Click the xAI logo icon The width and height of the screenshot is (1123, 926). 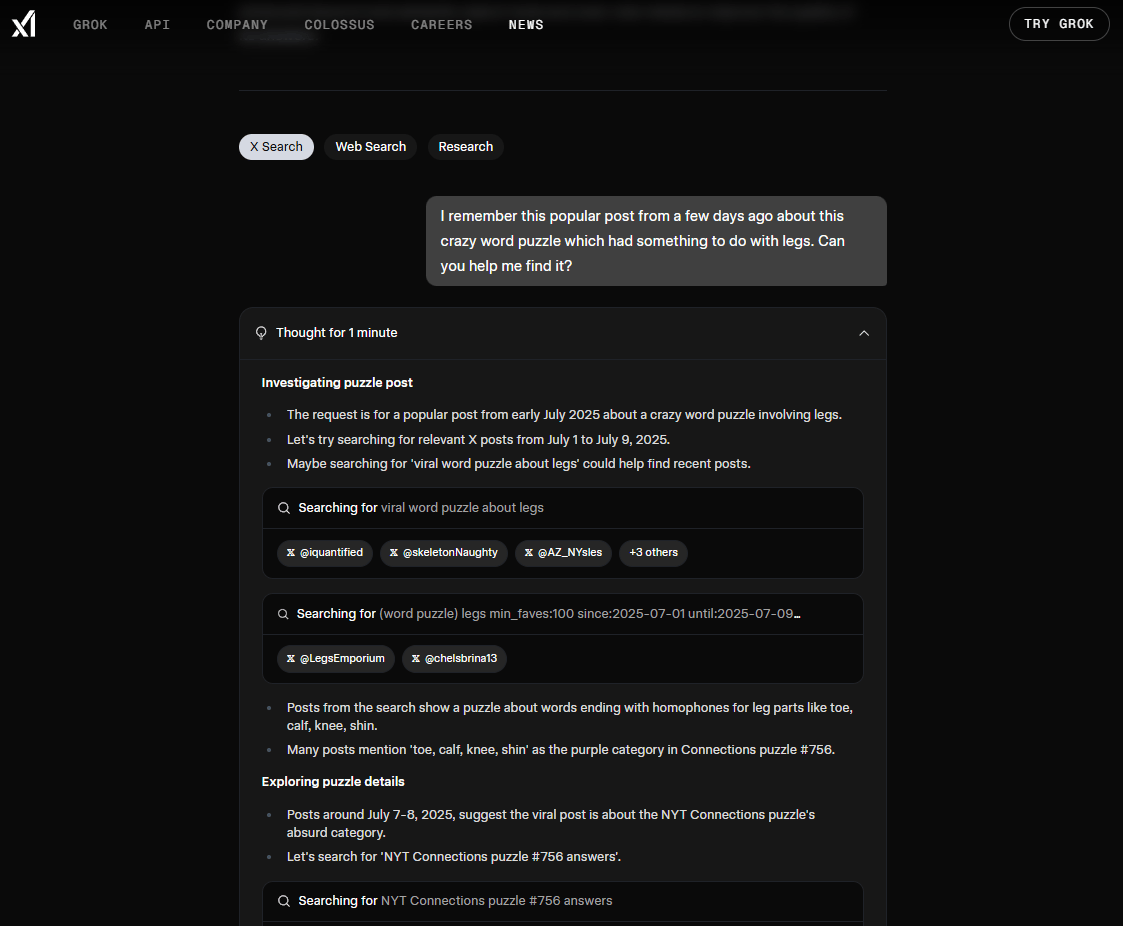click(x=24, y=24)
